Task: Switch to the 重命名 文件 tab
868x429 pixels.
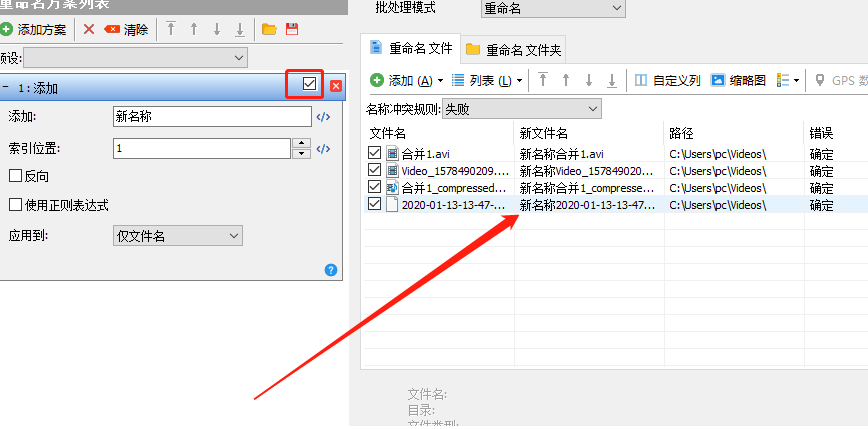Action: 410,49
